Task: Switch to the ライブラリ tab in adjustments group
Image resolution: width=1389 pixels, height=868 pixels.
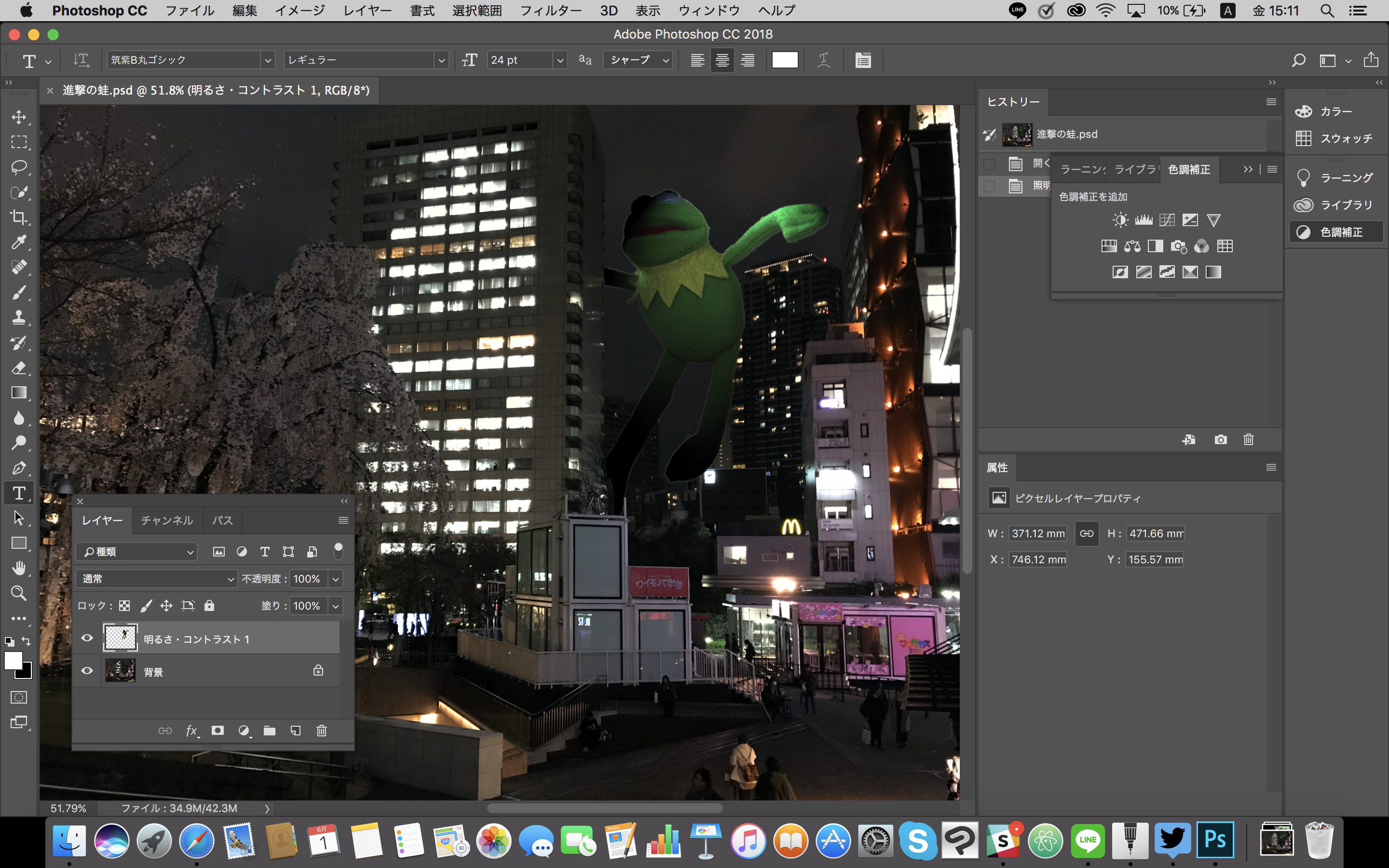Action: pos(1135,169)
